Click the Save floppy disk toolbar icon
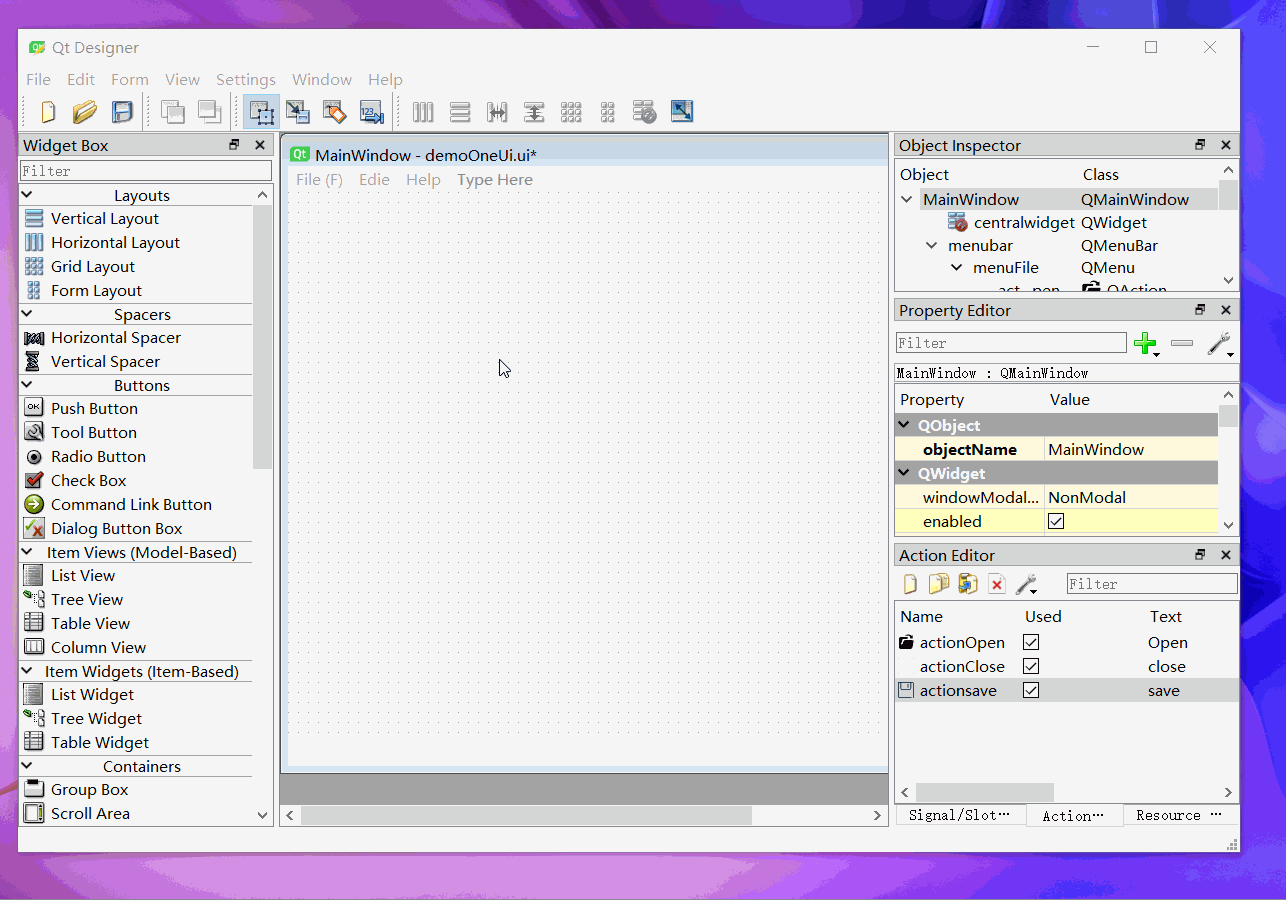1286x900 pixels. click(x=122, y=112)
